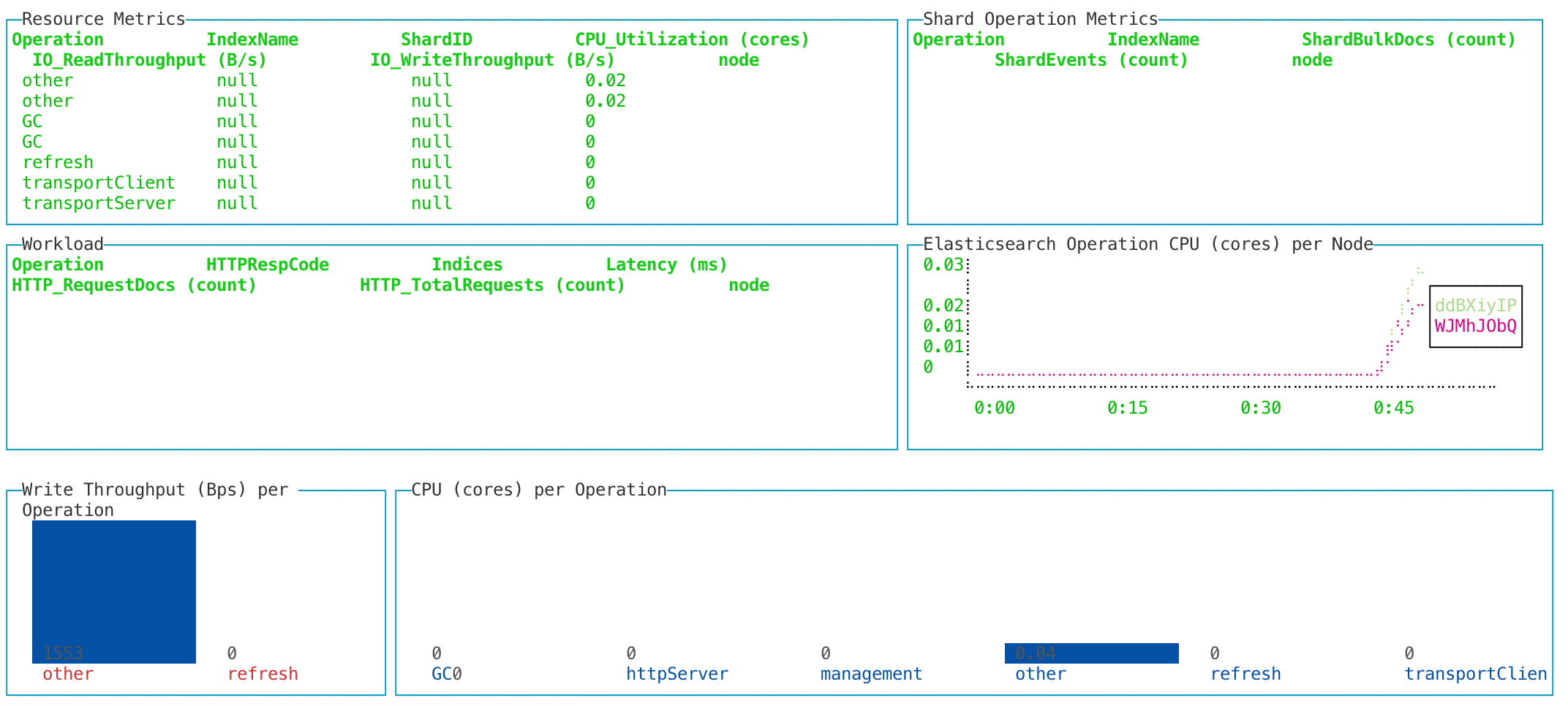Select the ddBXiyIP node in chart legend
Viewport: 1568px width, 706px height.
[1475, 305]
